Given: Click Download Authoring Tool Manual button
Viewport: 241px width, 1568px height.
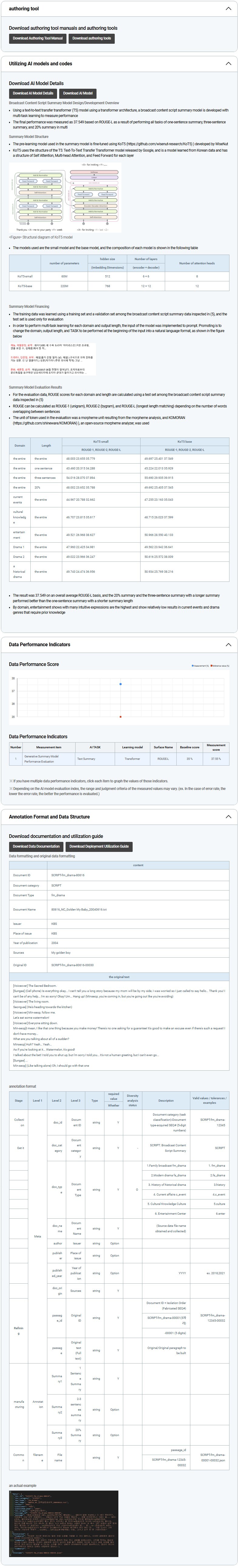Looking at the screenshot, I should (x=38, y=38).
